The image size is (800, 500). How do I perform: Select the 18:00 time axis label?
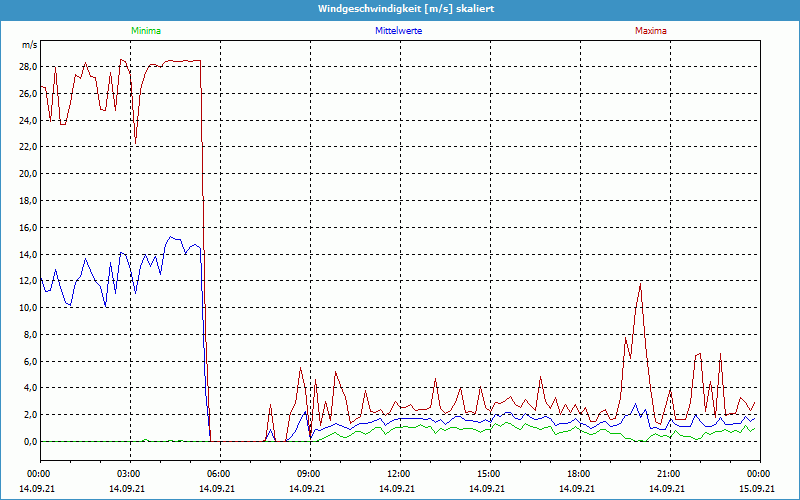coord(579,473)
